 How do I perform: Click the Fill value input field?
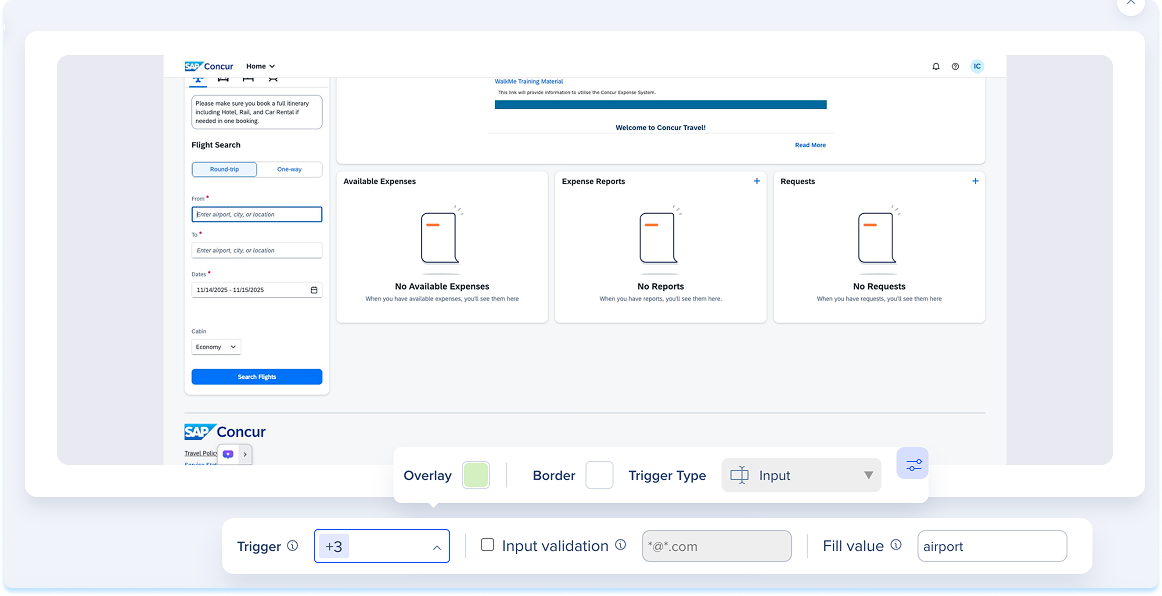click(x=991, y=546)
